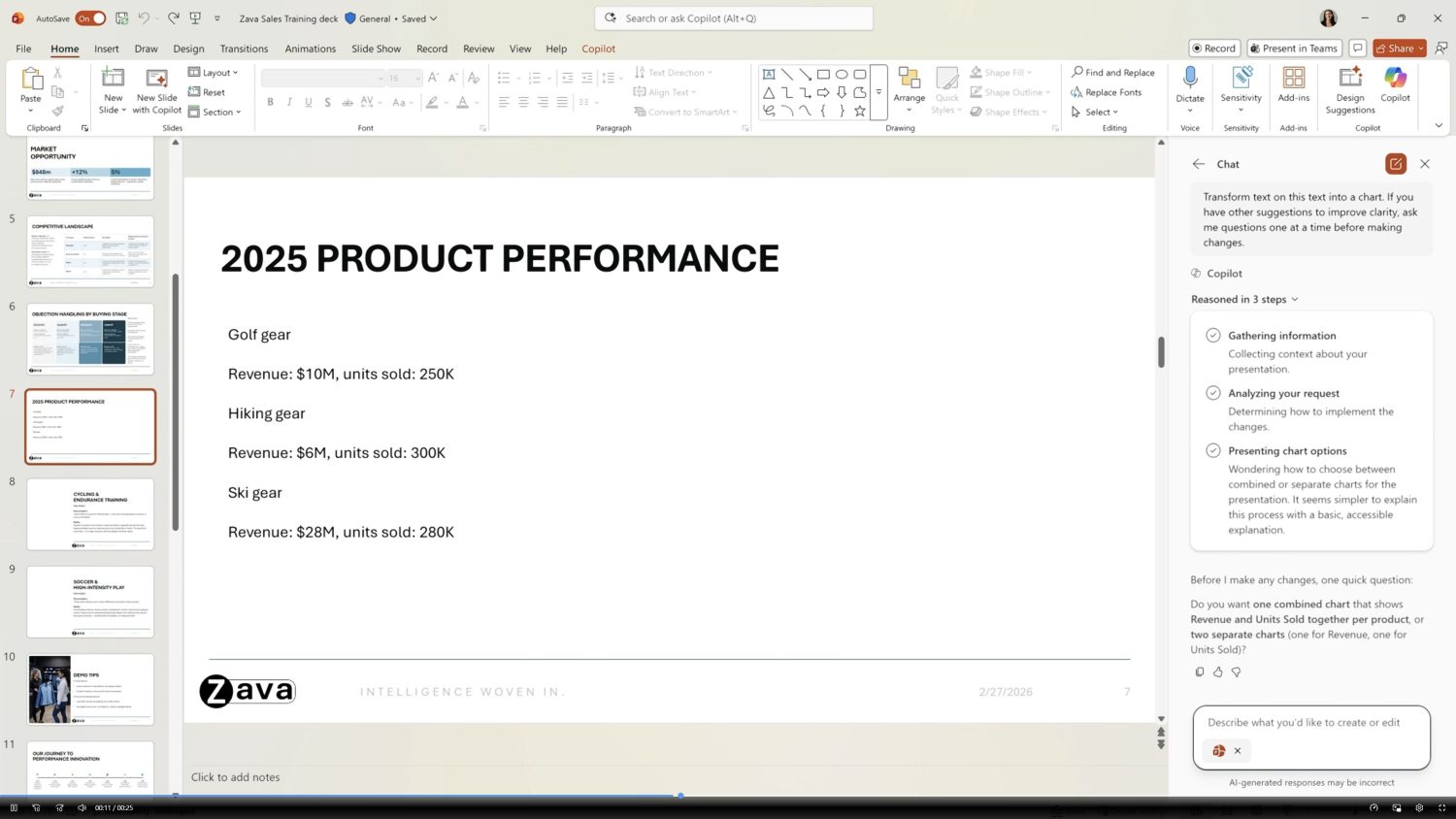Switch to the Transitions tab

tap(244, 49)
